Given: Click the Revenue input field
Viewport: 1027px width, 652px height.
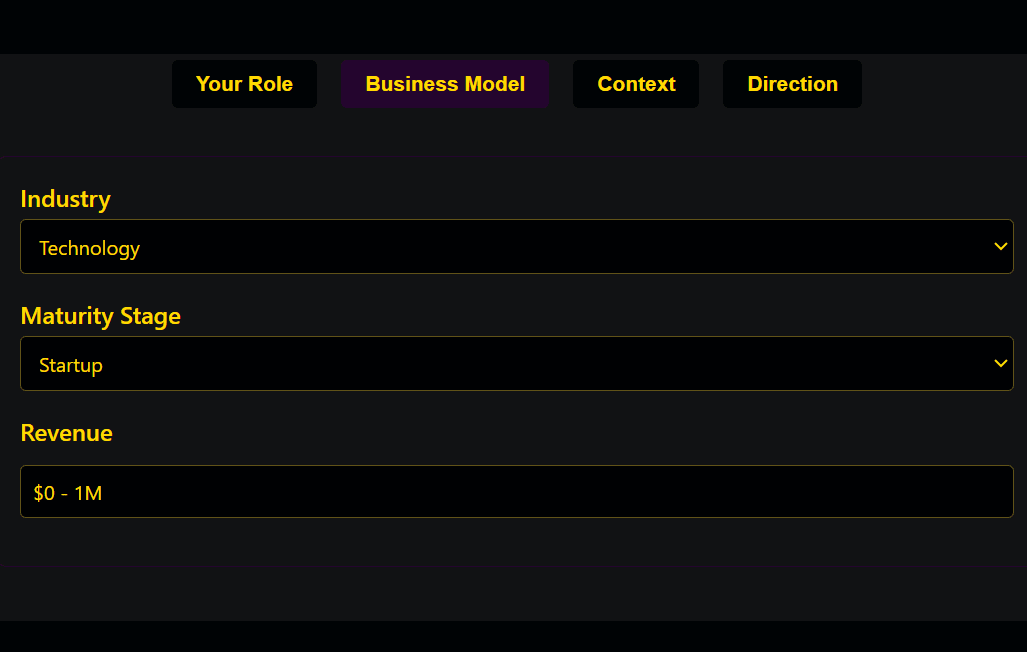Looking at the screenshot, I should point(516,492).
